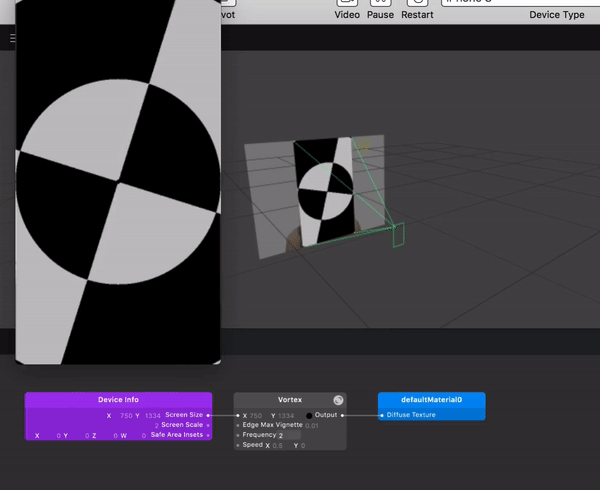The width and height of the screenshot is (600, 490).
Task: Click the Diffuse Texture label
Action: [411, 415]
